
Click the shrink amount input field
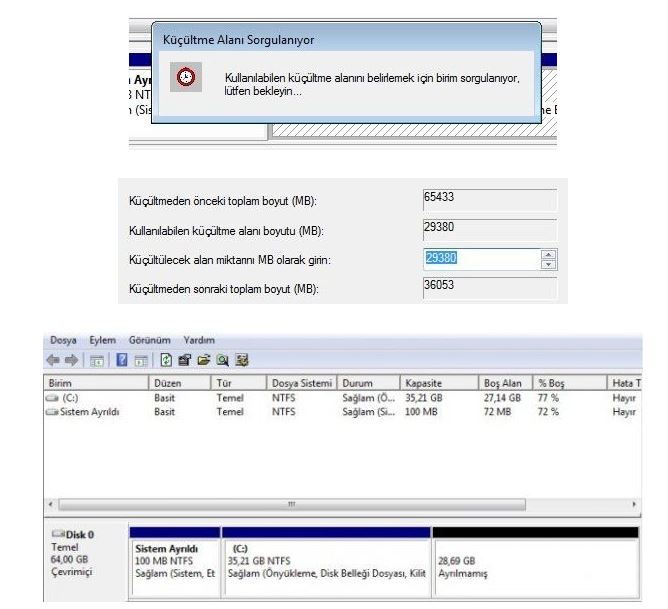coord(480,259)
